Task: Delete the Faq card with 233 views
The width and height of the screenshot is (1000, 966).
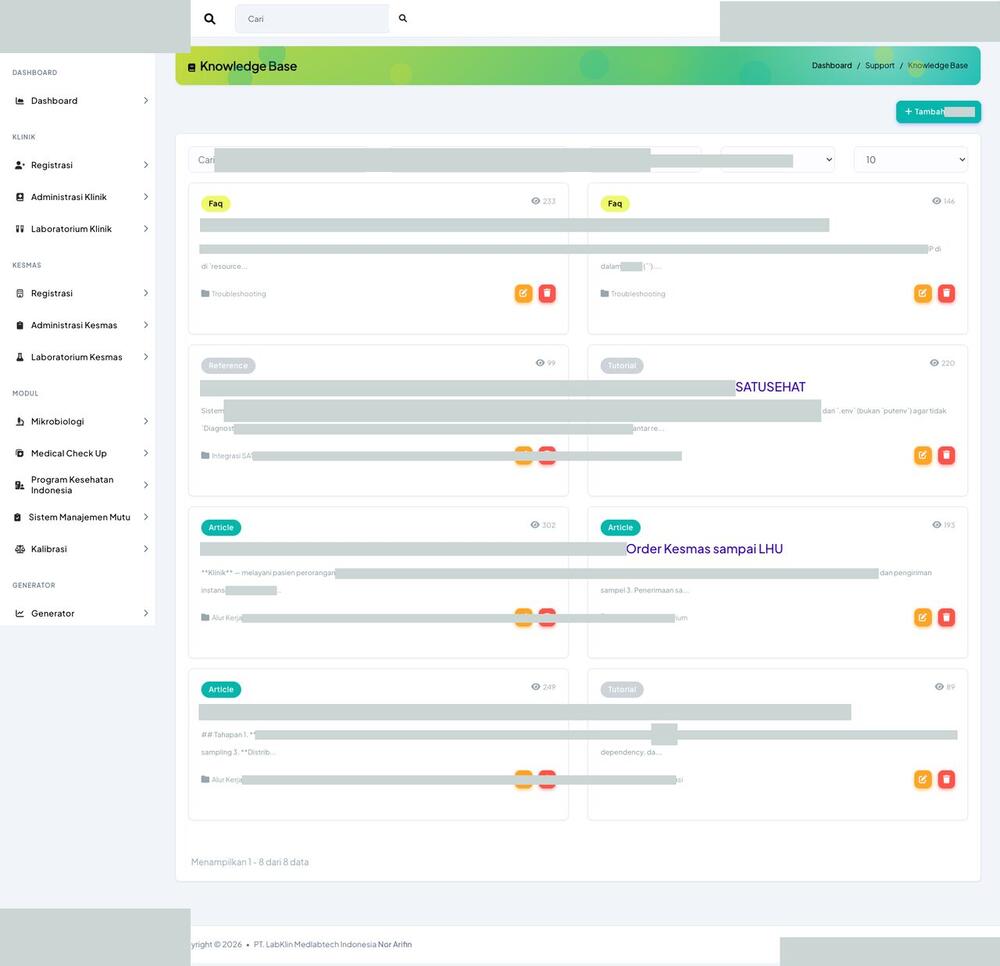Action: pyautogui.click(x=547, y=293)
